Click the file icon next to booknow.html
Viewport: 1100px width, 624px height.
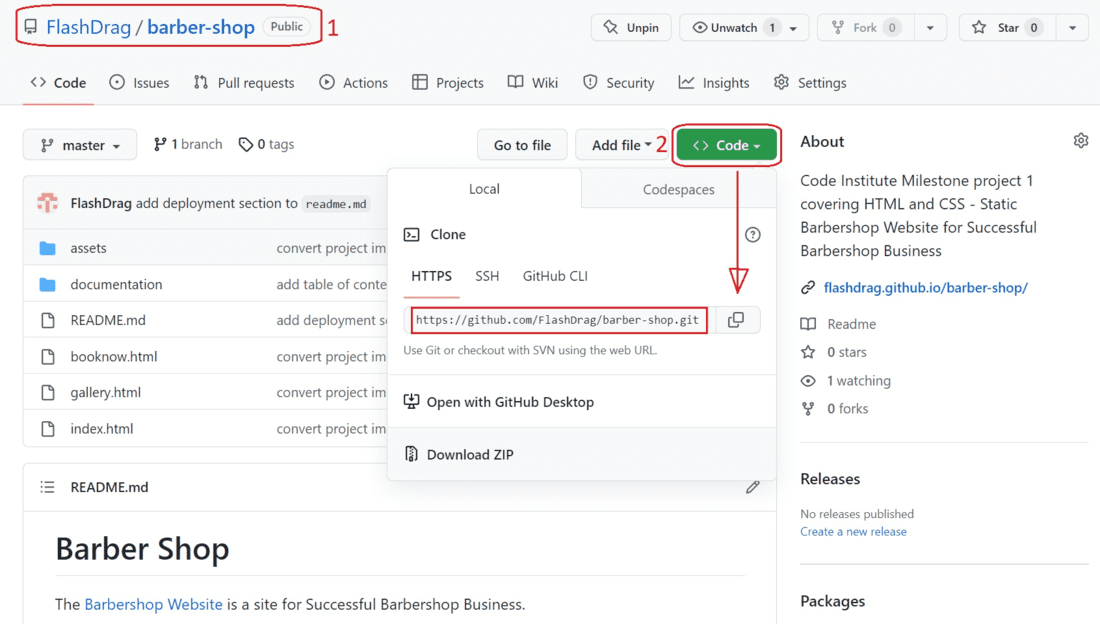click(x=48, y=357)
